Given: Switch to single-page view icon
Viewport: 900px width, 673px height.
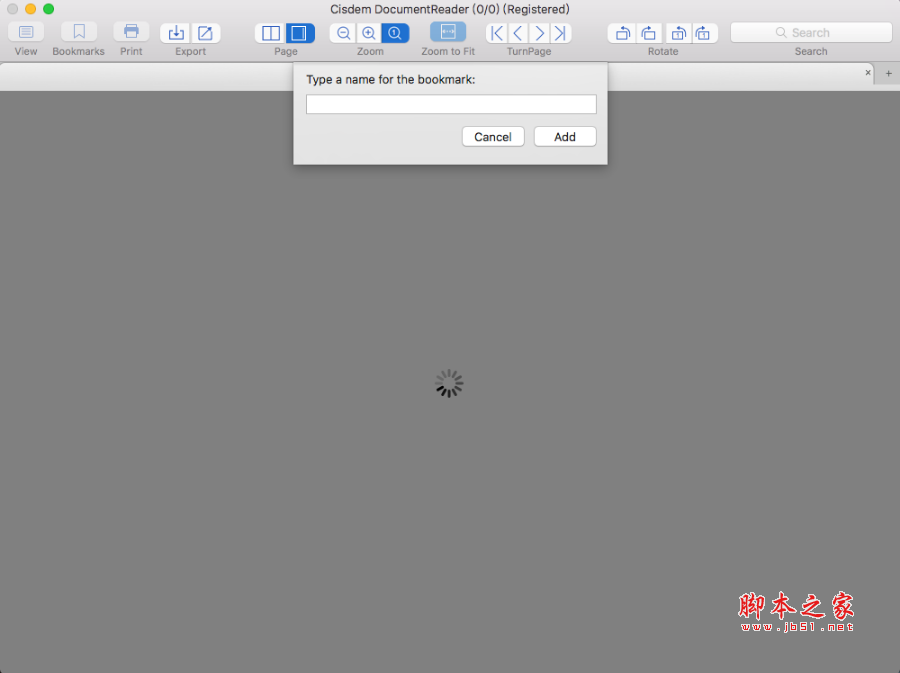Looking at the screenshot, I should coord(300,33).
